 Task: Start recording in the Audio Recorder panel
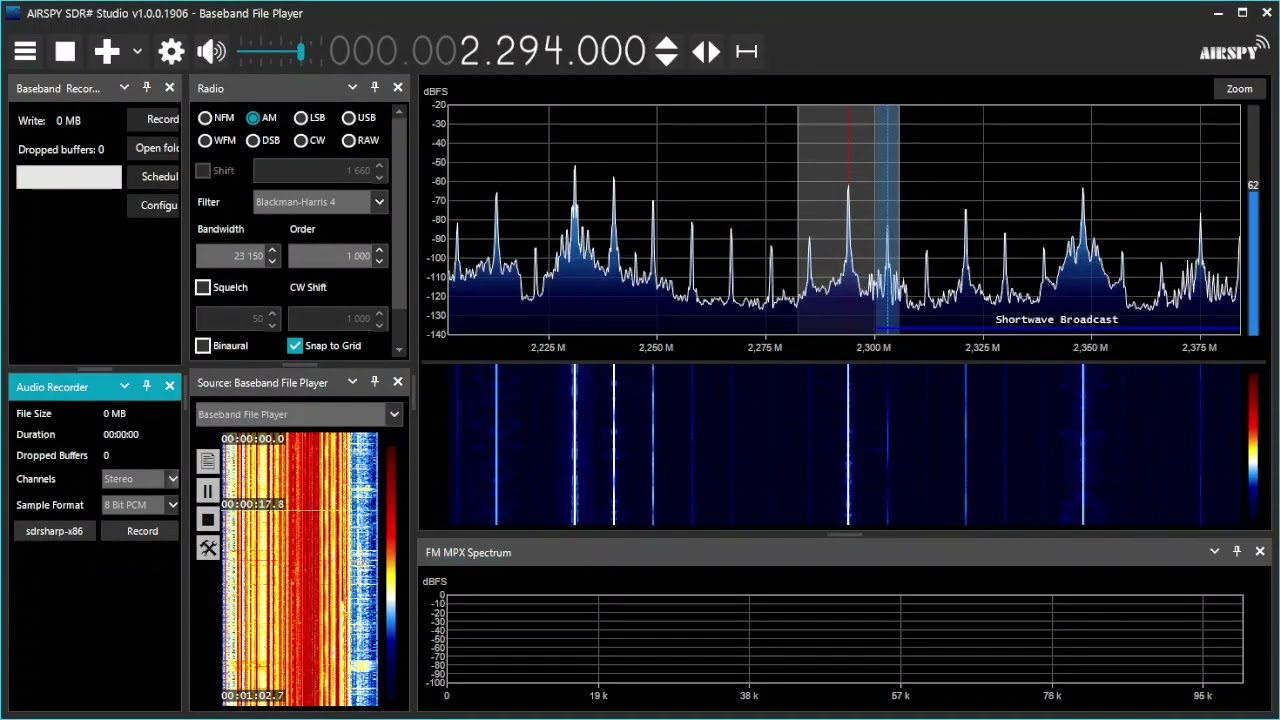tap(142, 531)
